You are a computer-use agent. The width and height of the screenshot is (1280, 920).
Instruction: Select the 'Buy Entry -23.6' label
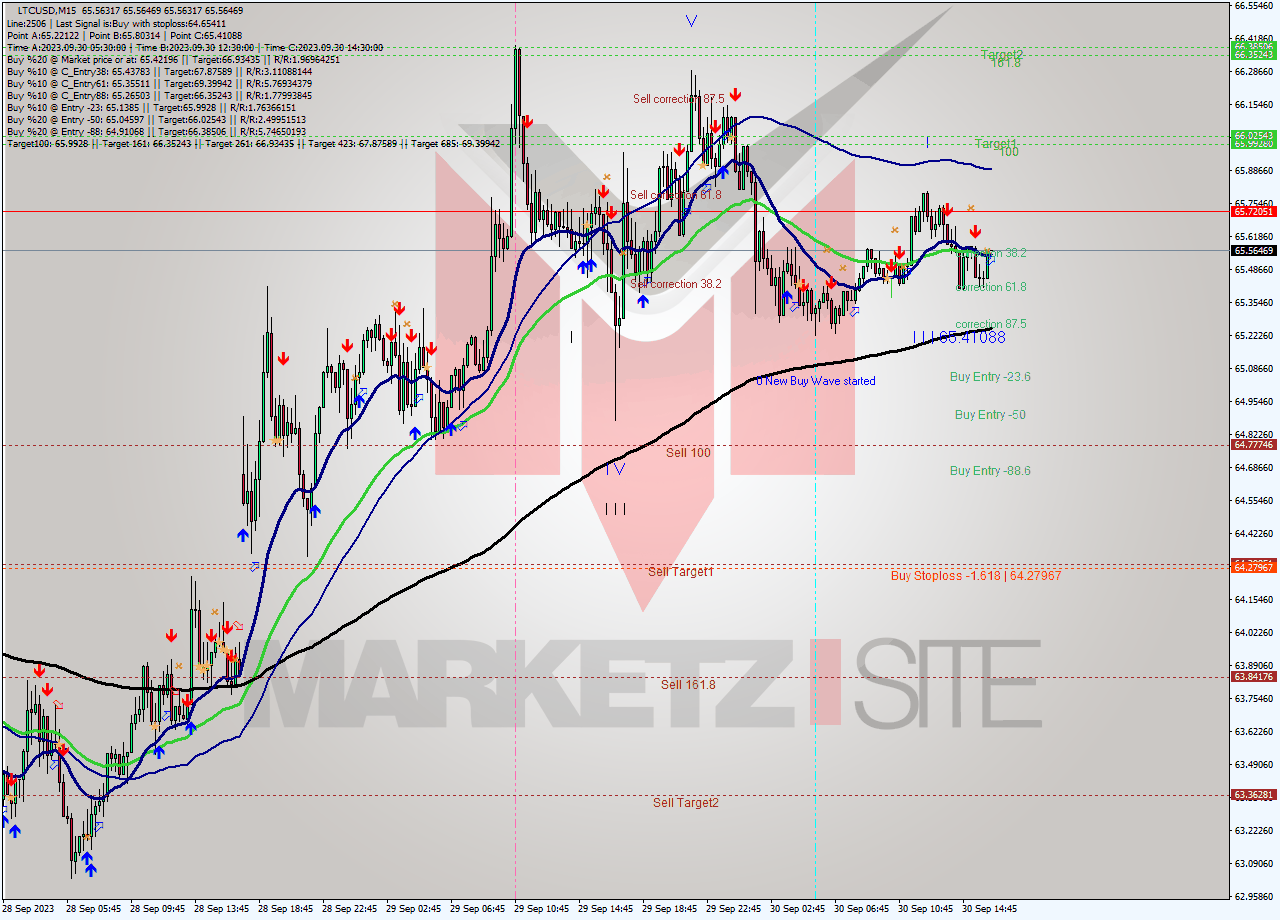tap(990, 377)
